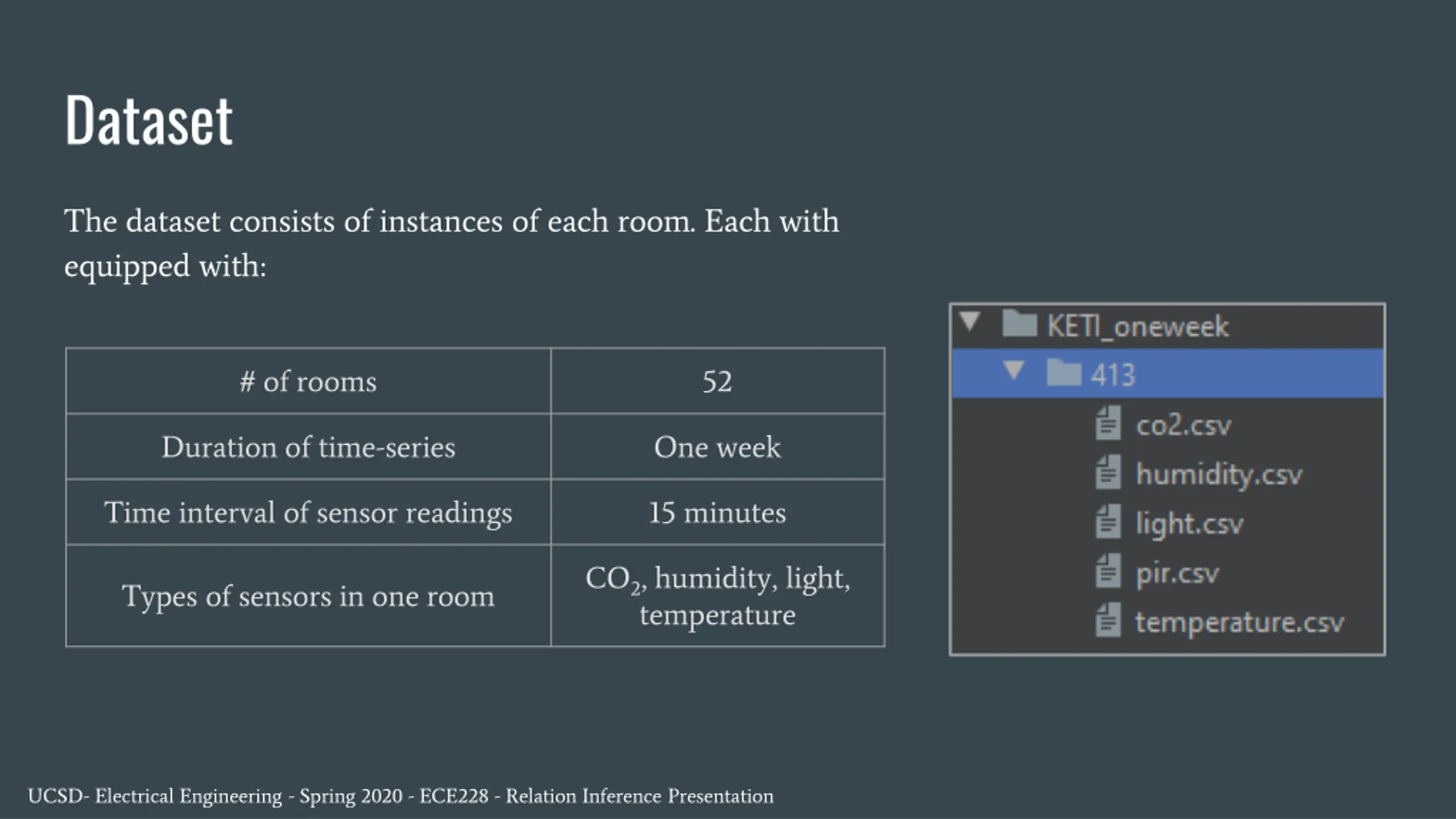Click the light.csv file icon
The height and width of the screenshot is (819, 1456).
[1108, 522]
